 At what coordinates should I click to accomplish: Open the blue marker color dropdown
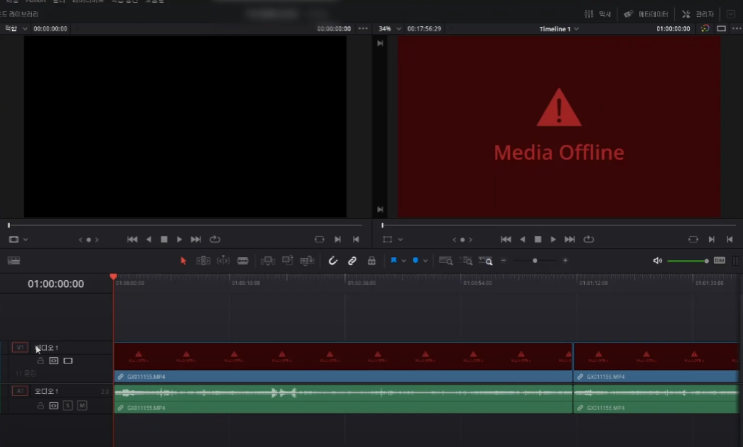(427, 261)
